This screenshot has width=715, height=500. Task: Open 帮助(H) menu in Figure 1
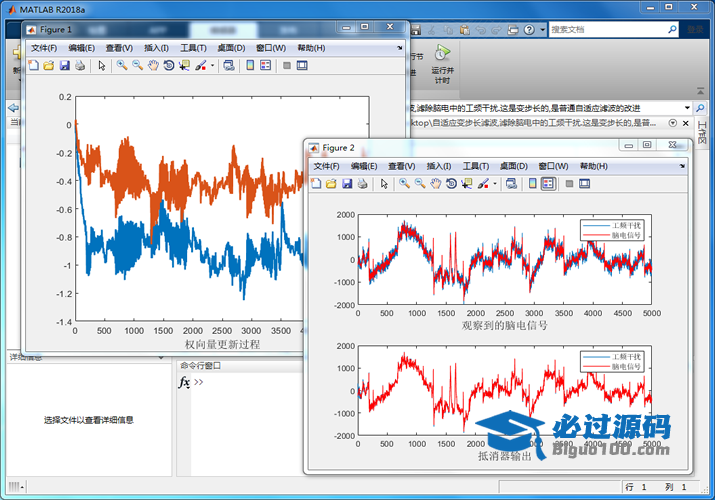click(x=311, y=48)
